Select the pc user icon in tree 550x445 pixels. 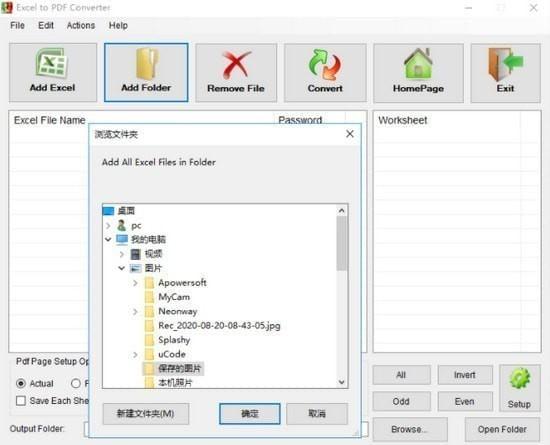pyautogui.click(x=122, y=225)
